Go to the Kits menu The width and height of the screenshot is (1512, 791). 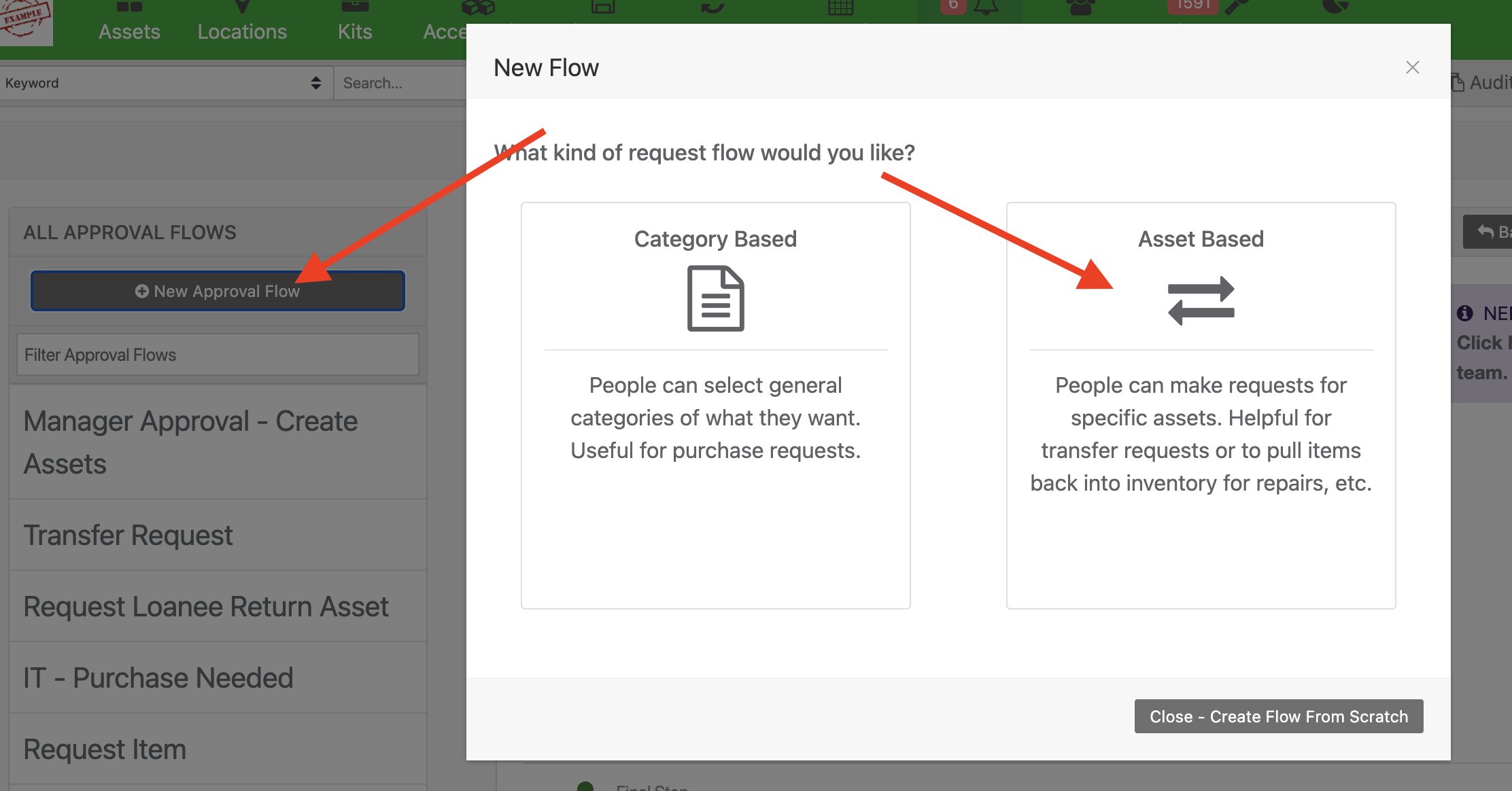(355, 22)
